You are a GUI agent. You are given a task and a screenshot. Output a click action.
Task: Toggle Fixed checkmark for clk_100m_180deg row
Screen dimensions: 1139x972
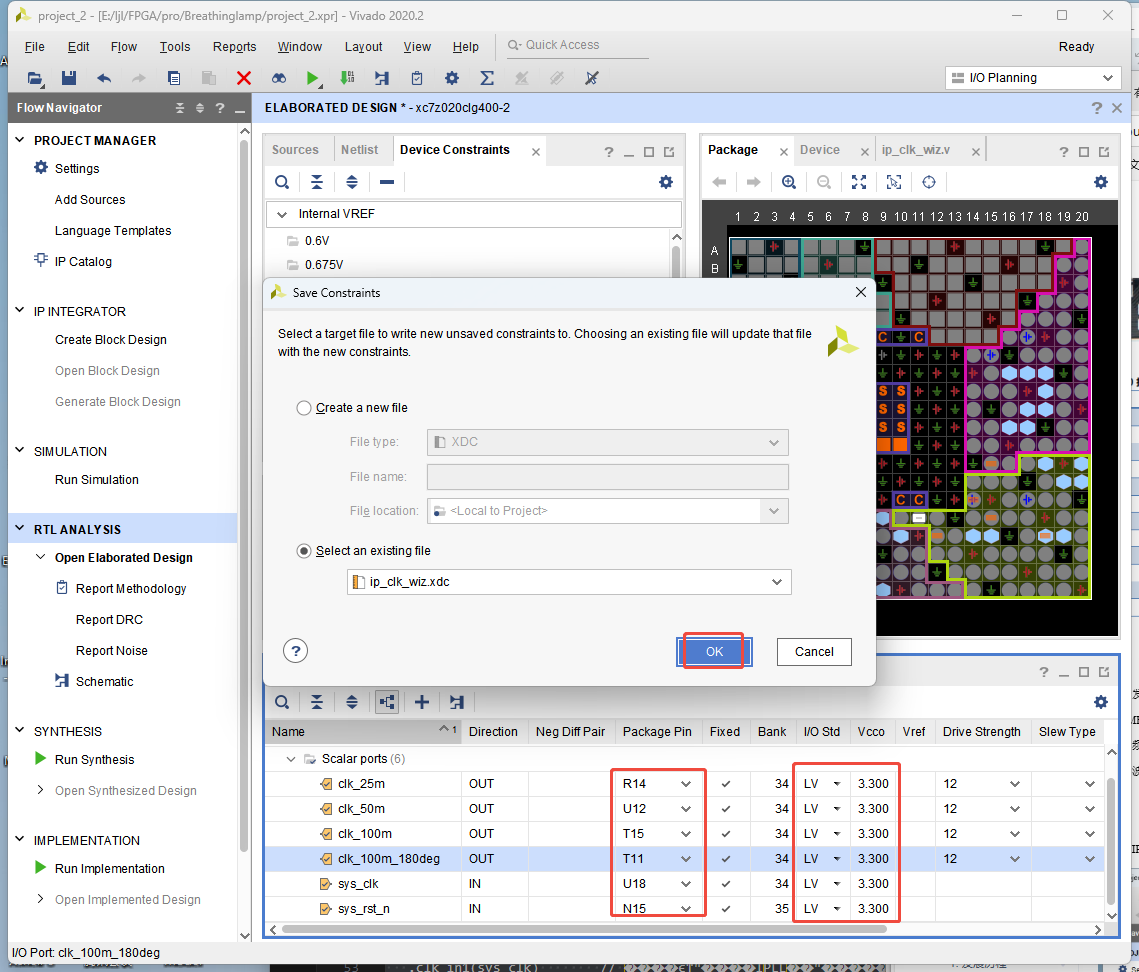(725, 859)
